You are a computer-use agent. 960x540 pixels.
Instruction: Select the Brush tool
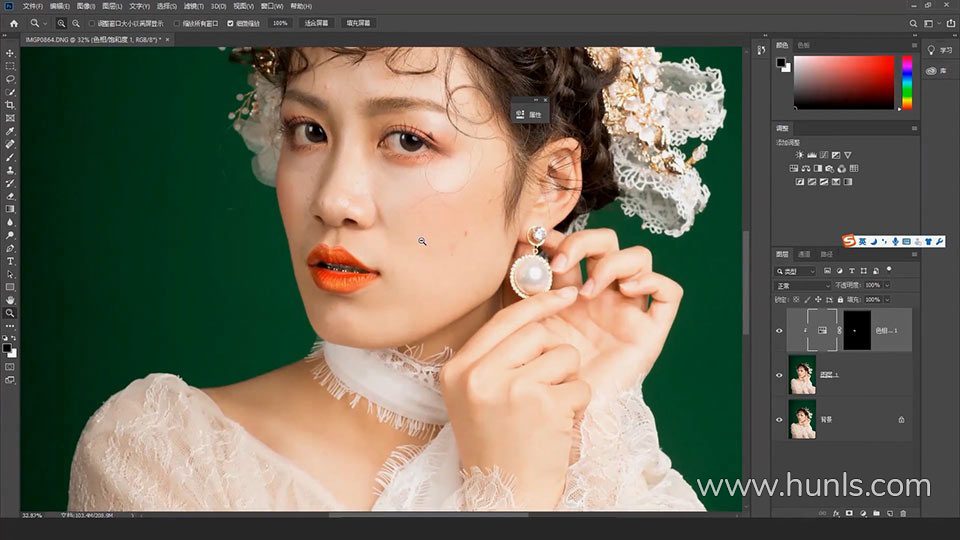[x=10, y=157]
